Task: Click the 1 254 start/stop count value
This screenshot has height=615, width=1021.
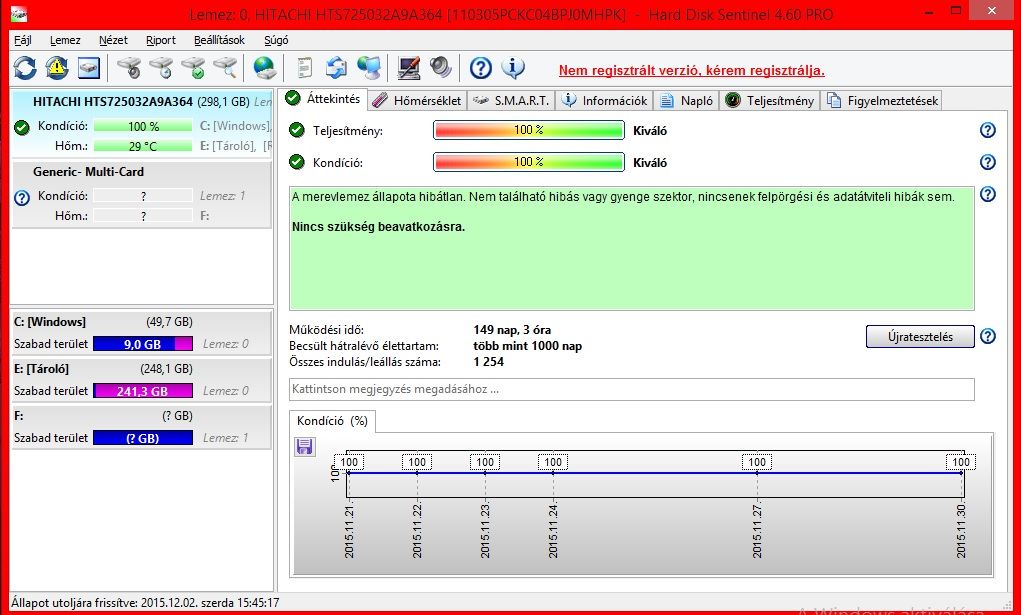Action: 488,362
